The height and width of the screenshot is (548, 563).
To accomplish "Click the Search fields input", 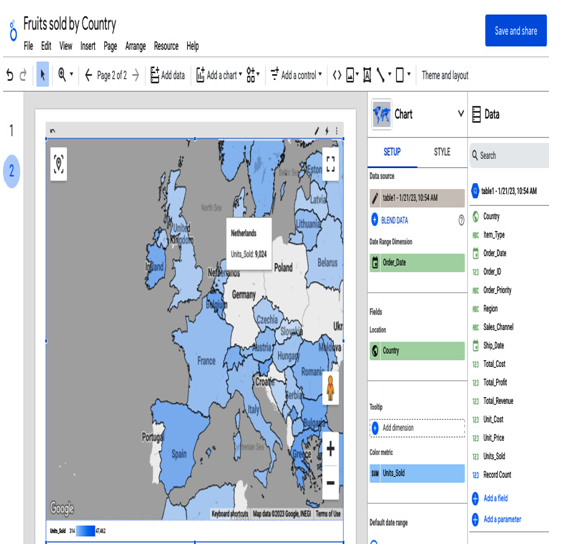I will point(510,155).
